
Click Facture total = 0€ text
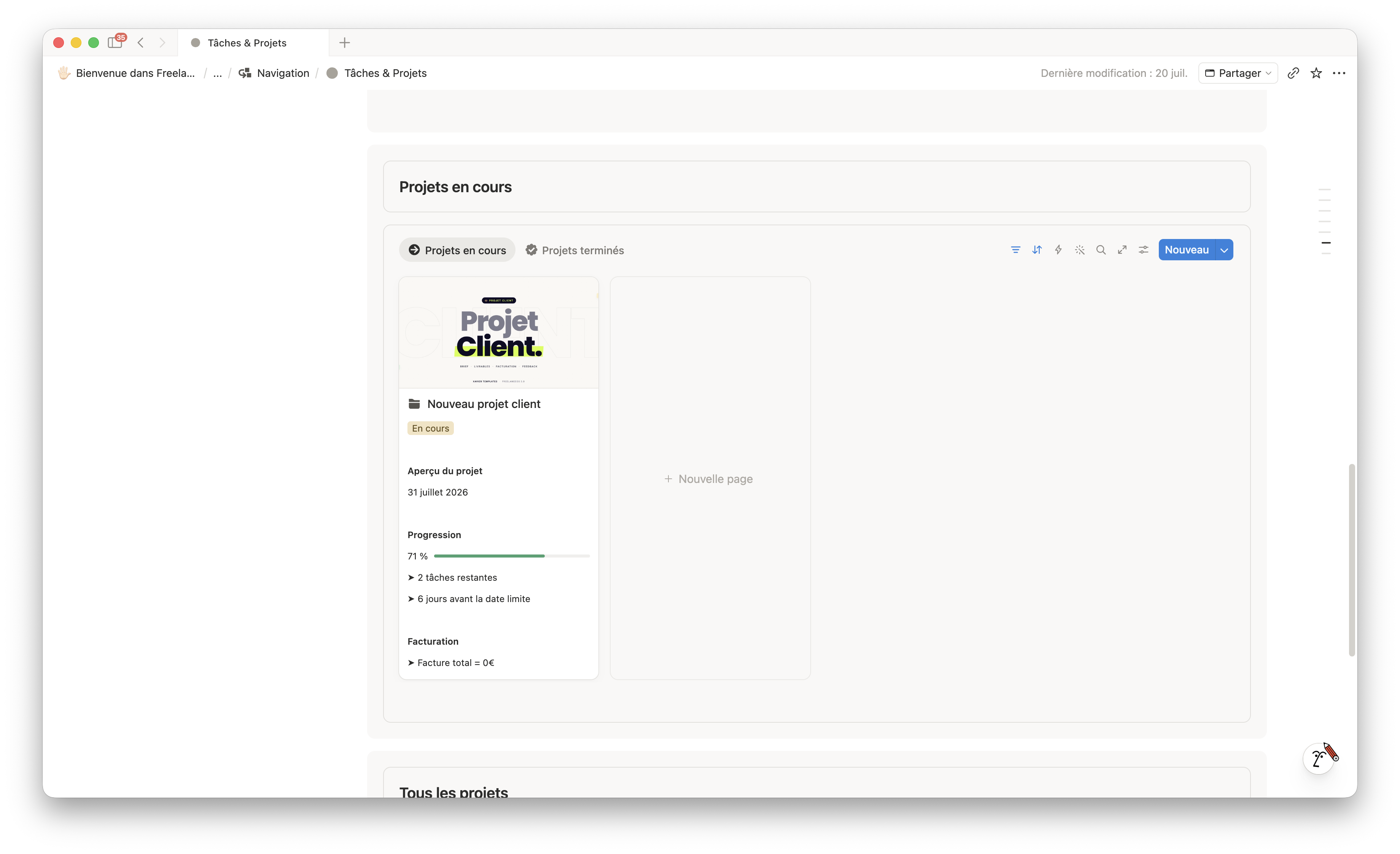click(451, 663)
